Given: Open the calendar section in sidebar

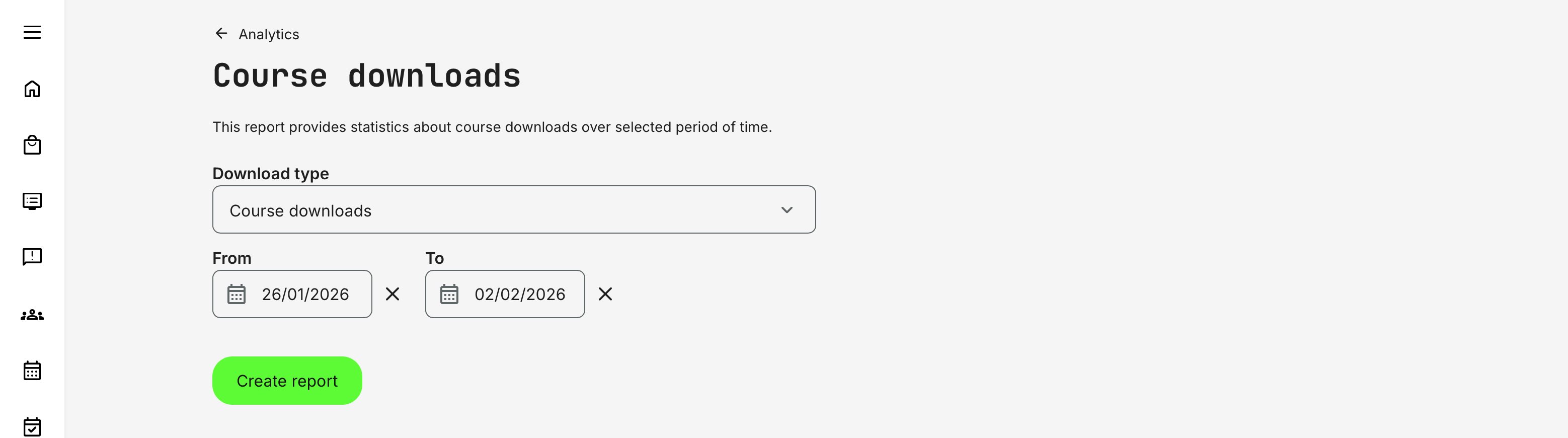Looking at the screenshot, I should 32,370.
